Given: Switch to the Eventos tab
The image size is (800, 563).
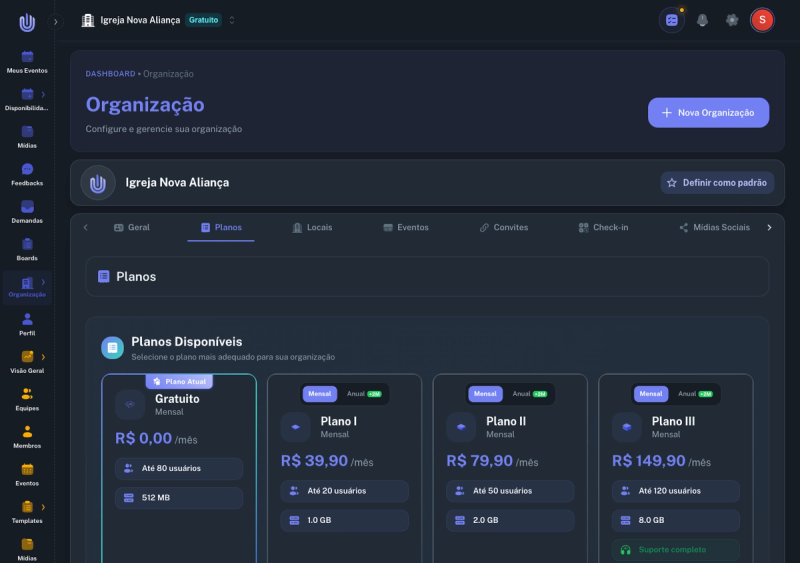Looking at the screenshot, I should (406, 228).
